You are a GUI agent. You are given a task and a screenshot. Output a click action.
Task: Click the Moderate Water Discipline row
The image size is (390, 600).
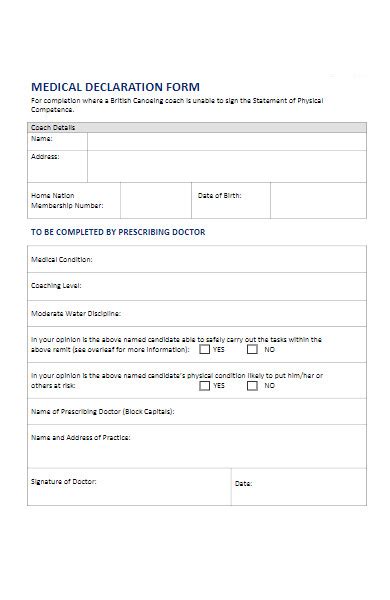pos(197,313)
